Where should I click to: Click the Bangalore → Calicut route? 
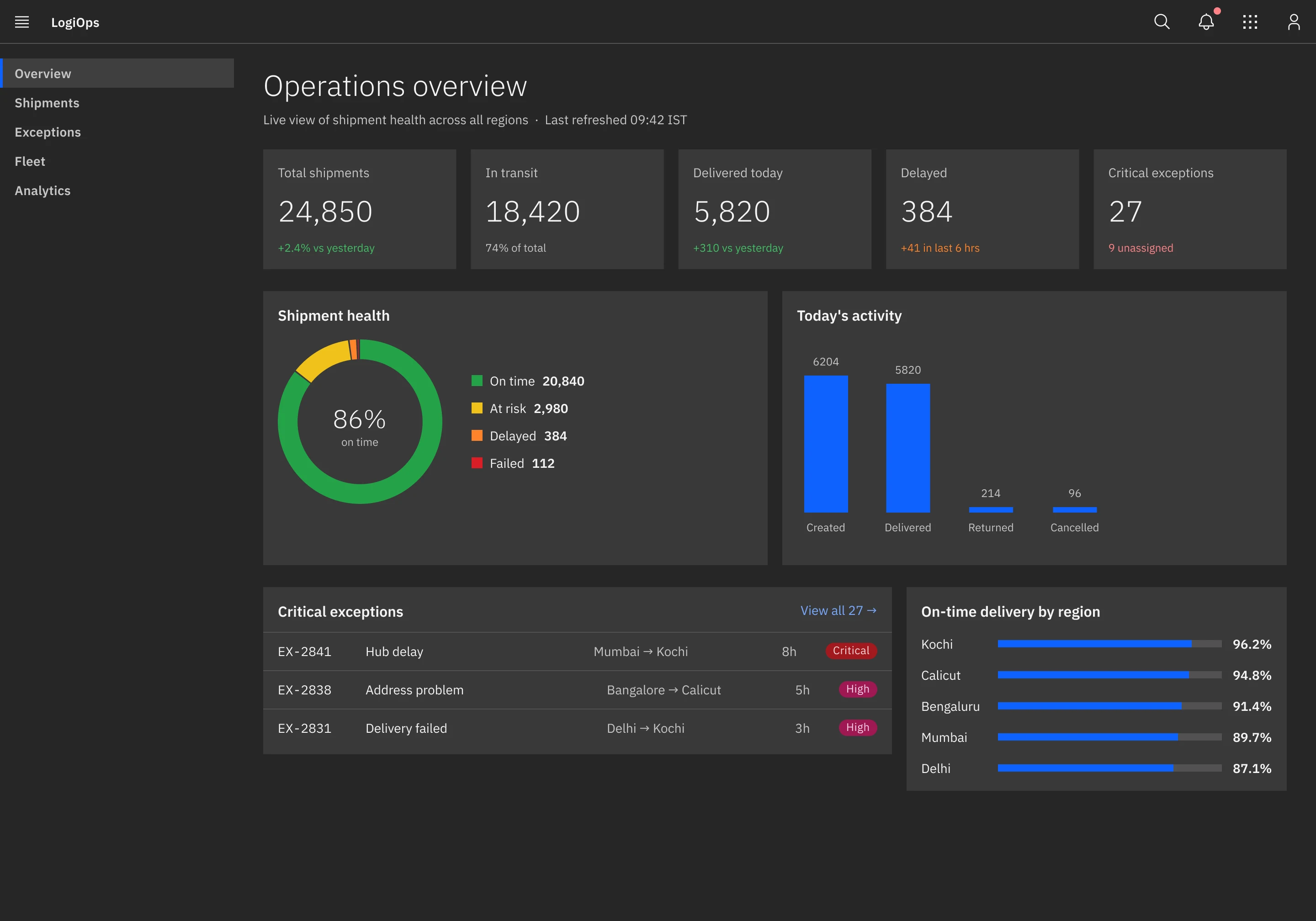664,690
